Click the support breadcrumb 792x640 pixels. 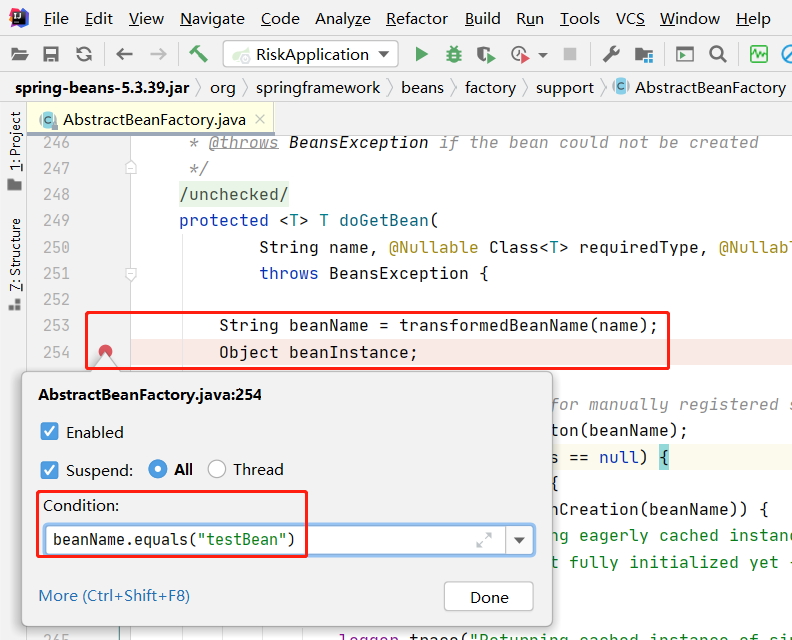click(565, 88)
